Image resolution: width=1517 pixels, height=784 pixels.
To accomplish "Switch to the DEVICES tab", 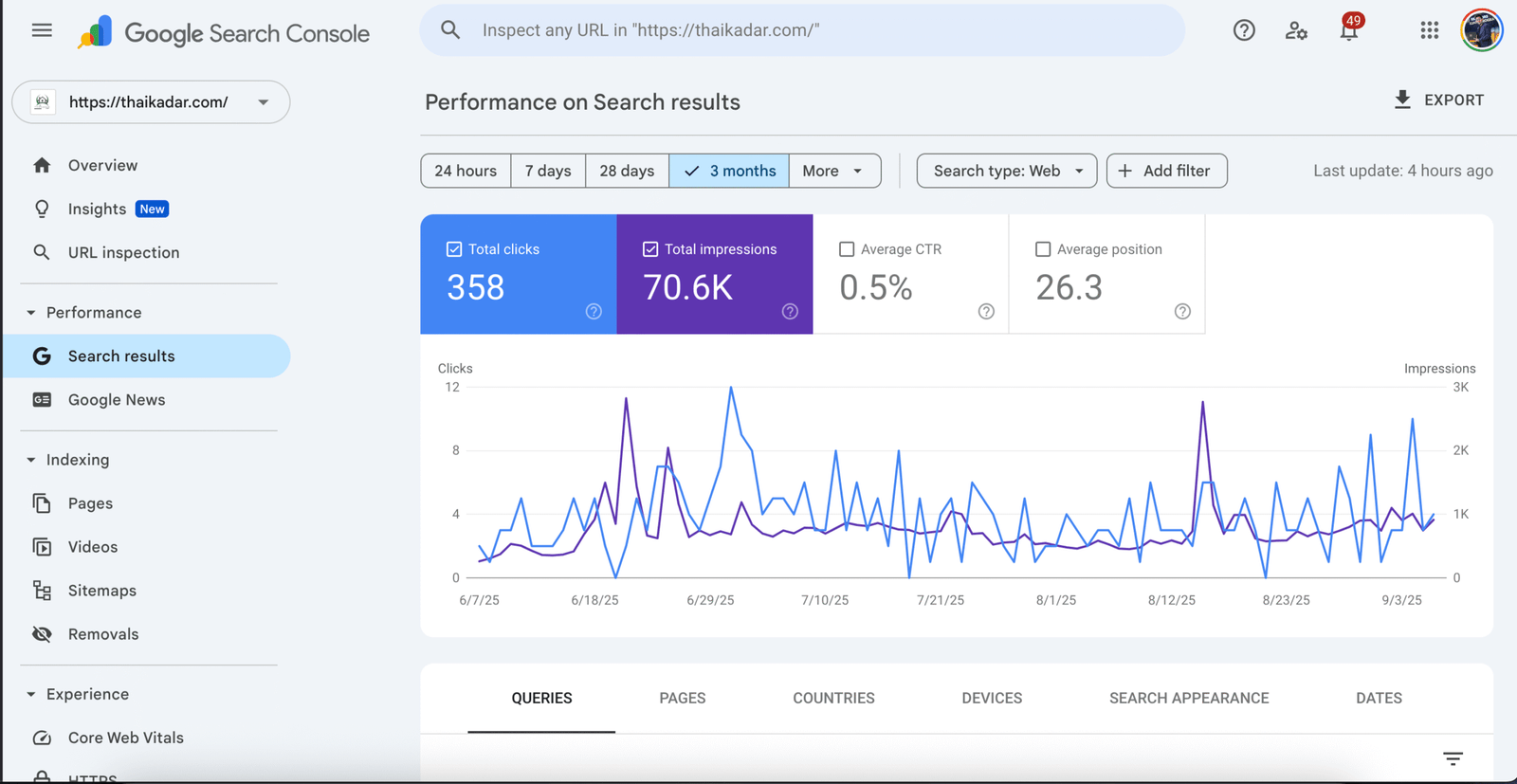I will coord(992,698).
